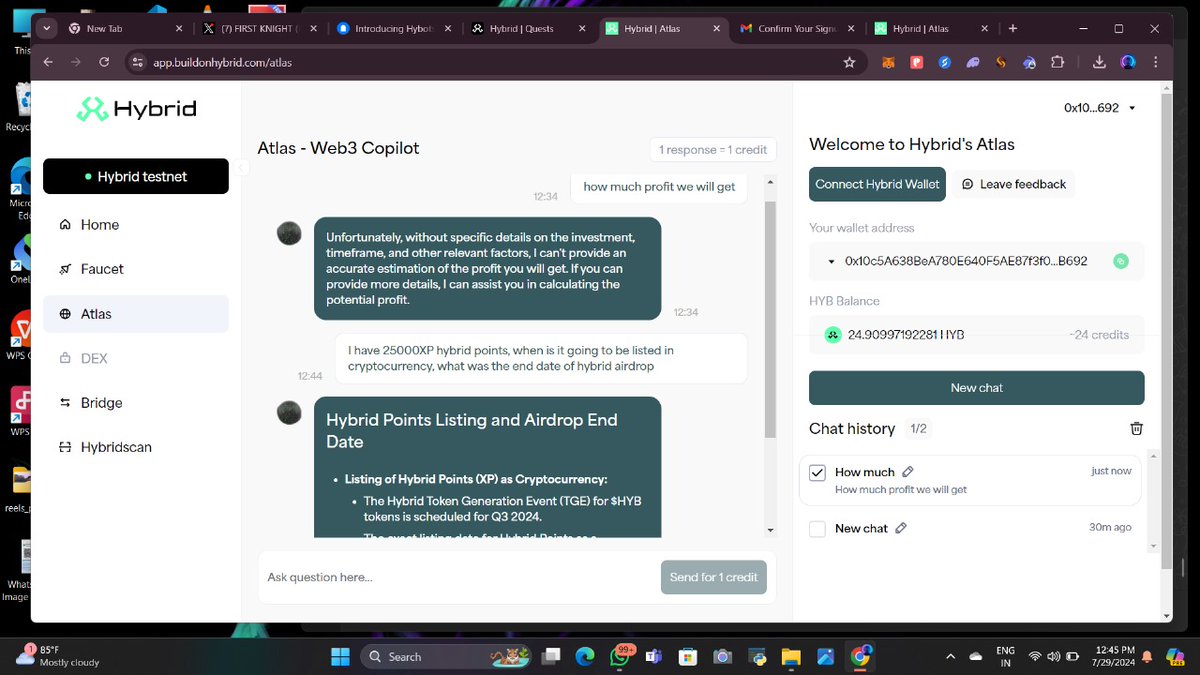1200x675 pixels.
Task: Toggle the 'How much' chat checkbox
Action: pyautogui.click(x=817, y=472)
